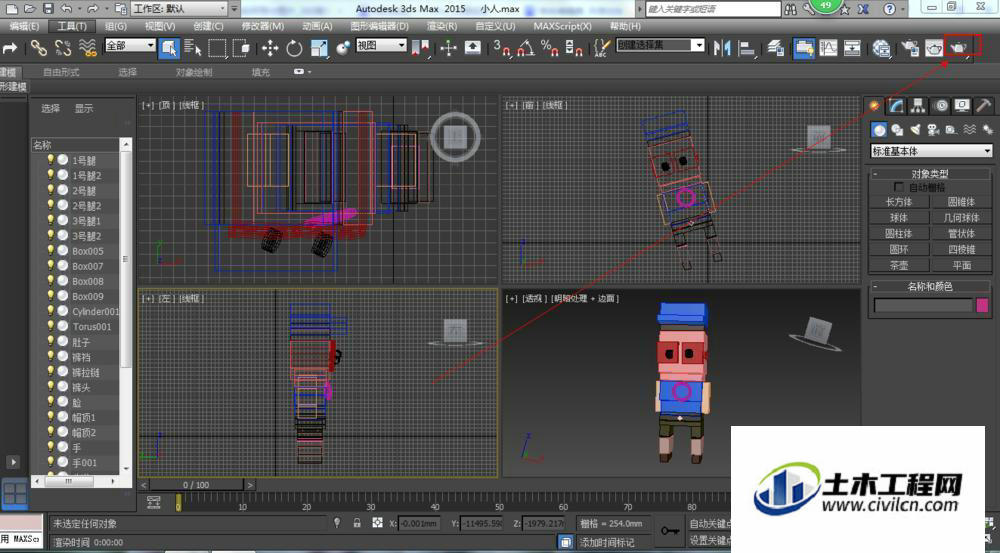1000x553 pixels.
Task: Switch to the Utilities hammer tab
Action: click(983, 106)
